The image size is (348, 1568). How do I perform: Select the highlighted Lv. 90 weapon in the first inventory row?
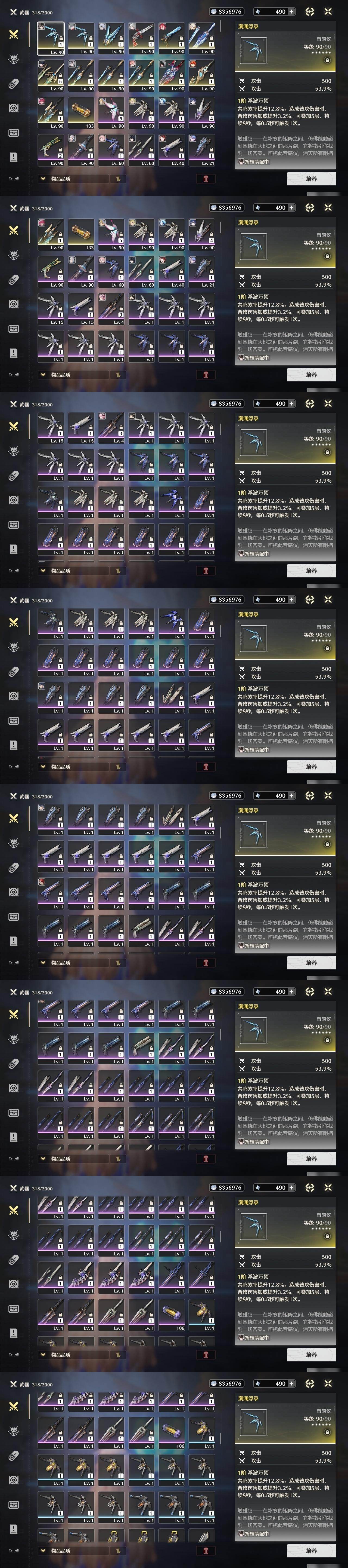click(51, 38)
